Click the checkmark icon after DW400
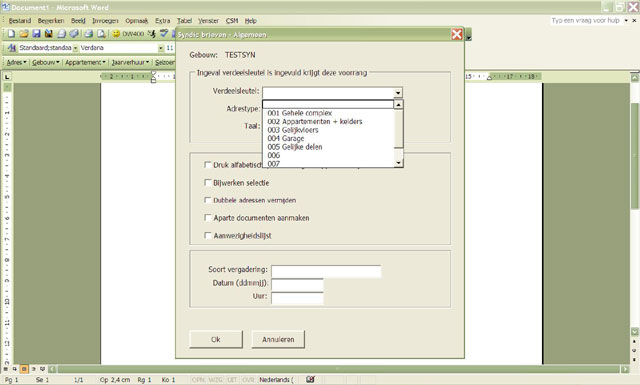 (x=164, y=33)
